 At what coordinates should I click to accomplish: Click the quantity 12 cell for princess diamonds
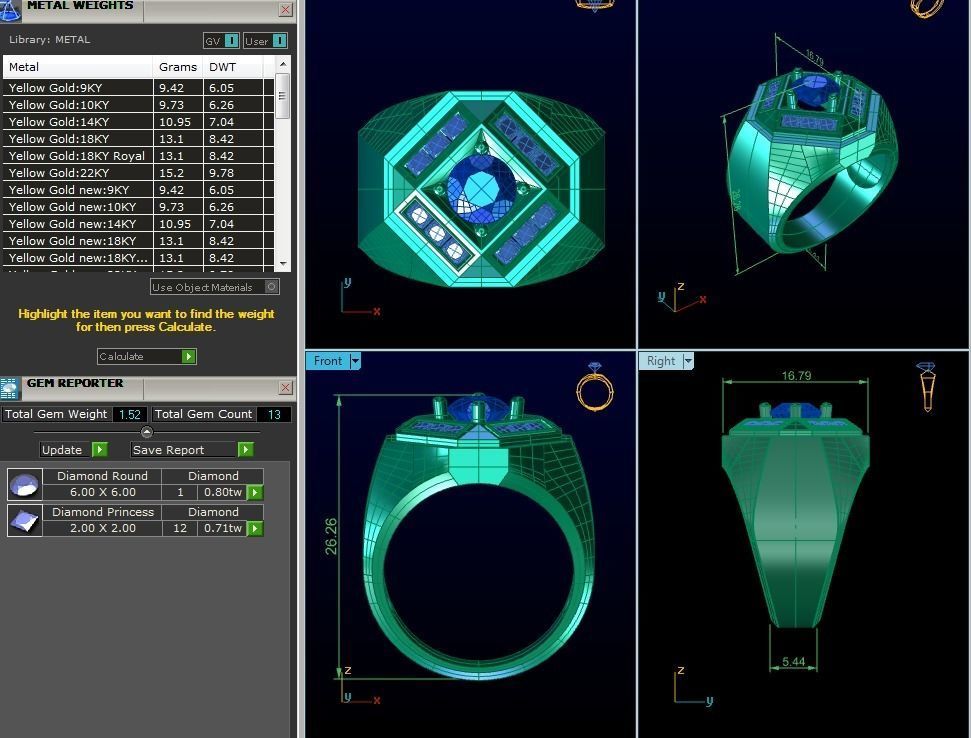click(x=180, y=528)
